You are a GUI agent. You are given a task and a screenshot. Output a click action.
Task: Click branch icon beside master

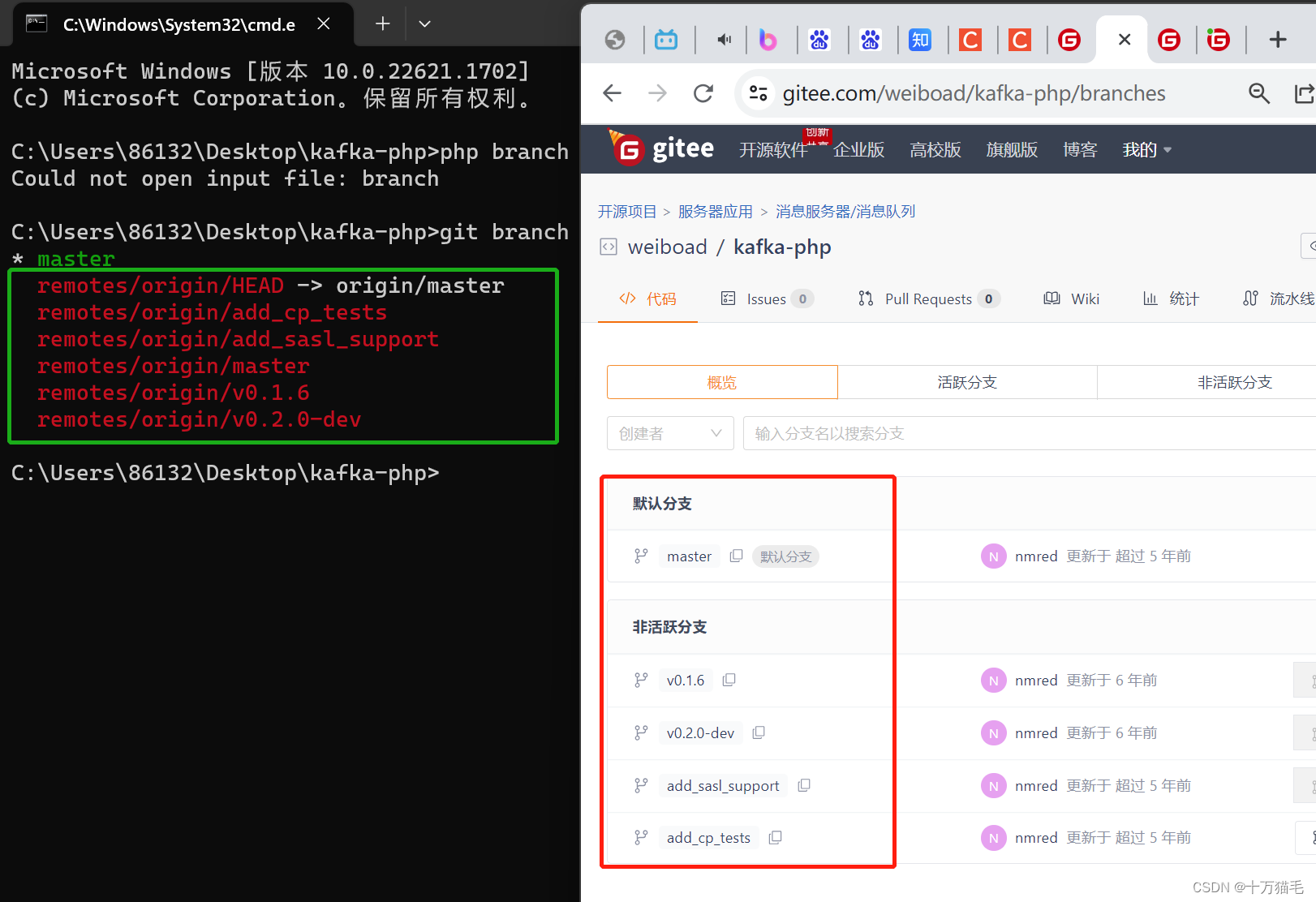[x=641, y=556]
